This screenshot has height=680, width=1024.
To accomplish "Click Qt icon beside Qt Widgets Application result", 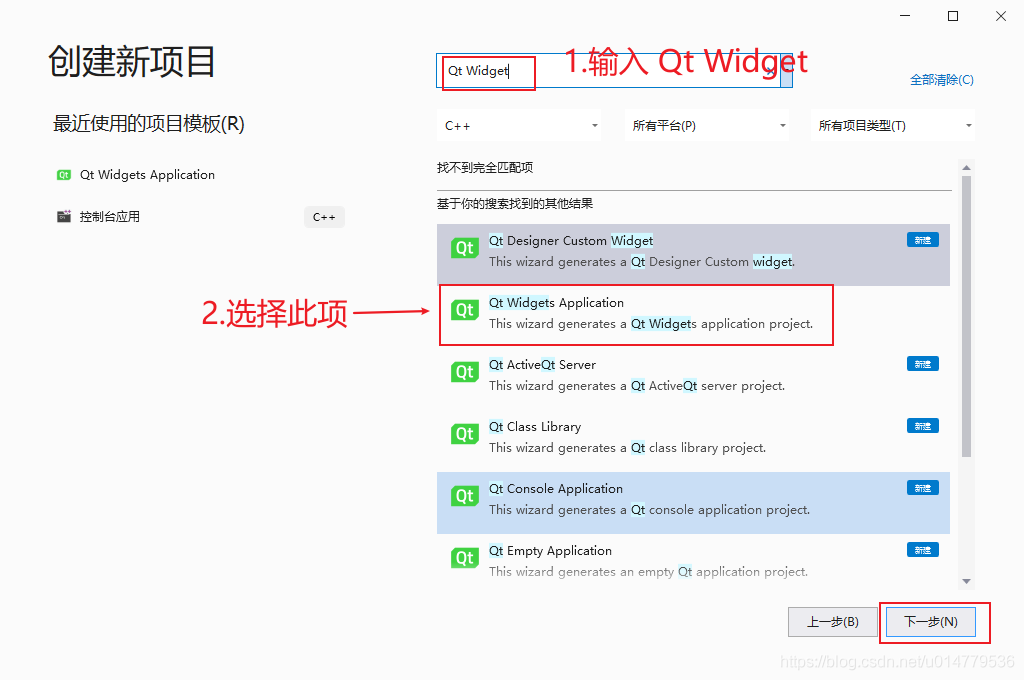I will (464, 310).
